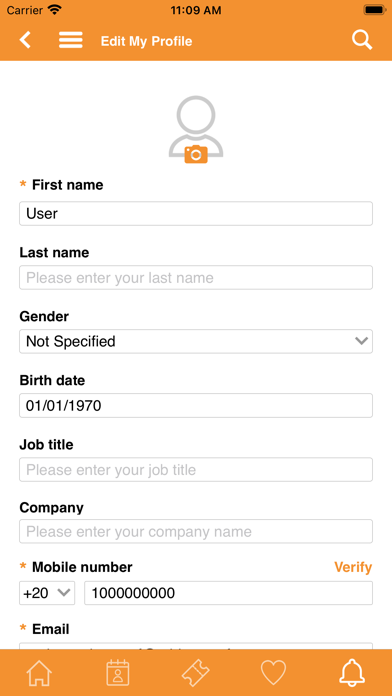Open the tickets icon in bottom bar
This screenshot has width=392, height=696.
[x=196, y=673]
